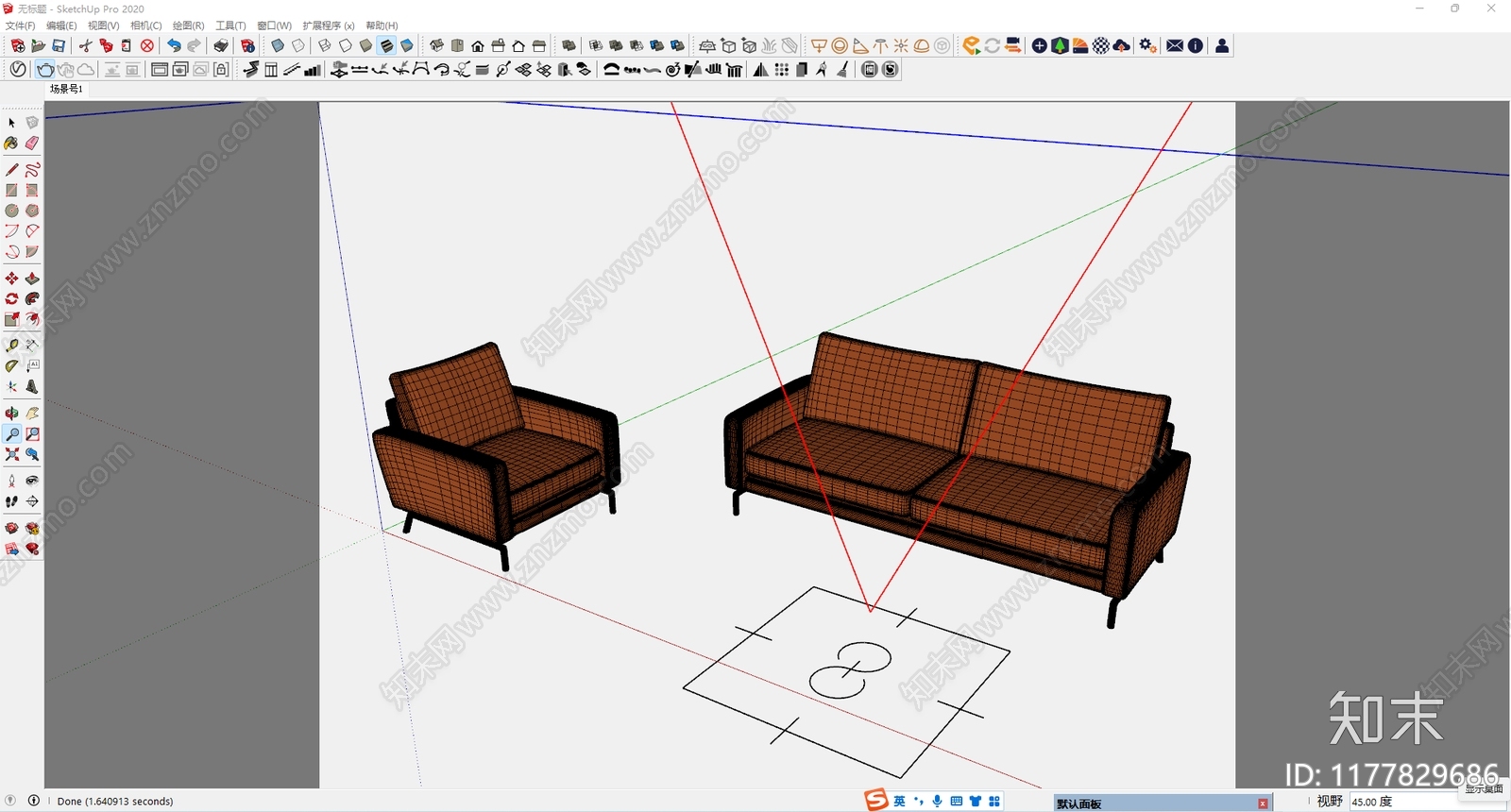Select the Freehand drawing tool

32,170
